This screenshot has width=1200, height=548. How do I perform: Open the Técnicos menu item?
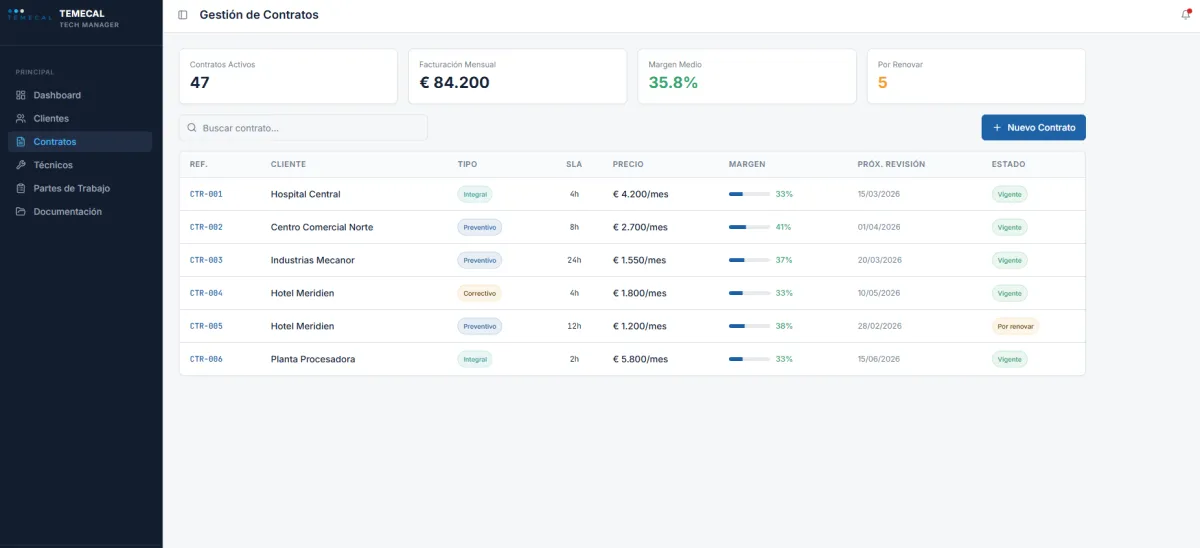[x=53, y=165]
